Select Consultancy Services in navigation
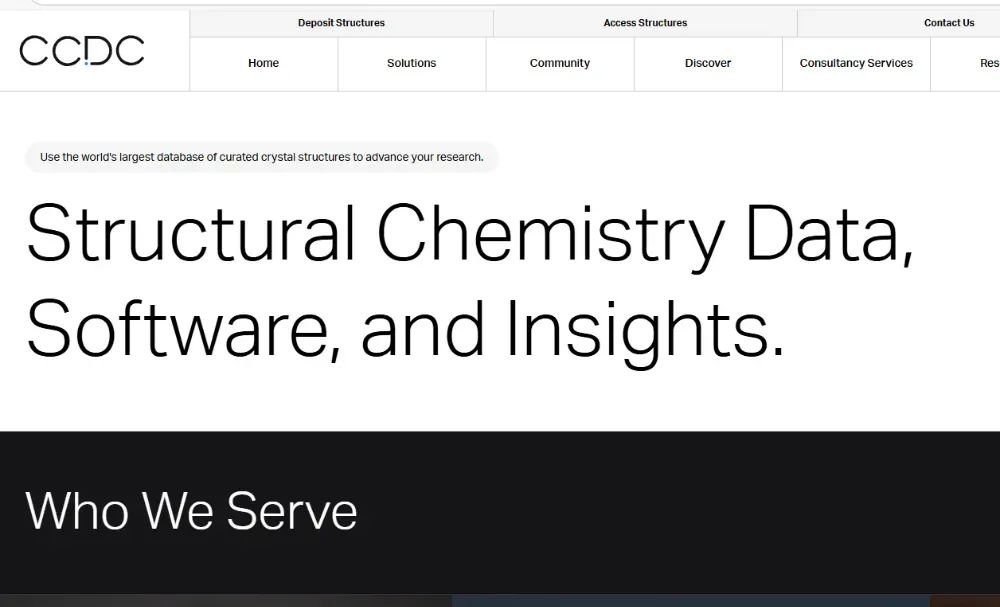Screen dimensions: 1000x607 tap(856, 63)
